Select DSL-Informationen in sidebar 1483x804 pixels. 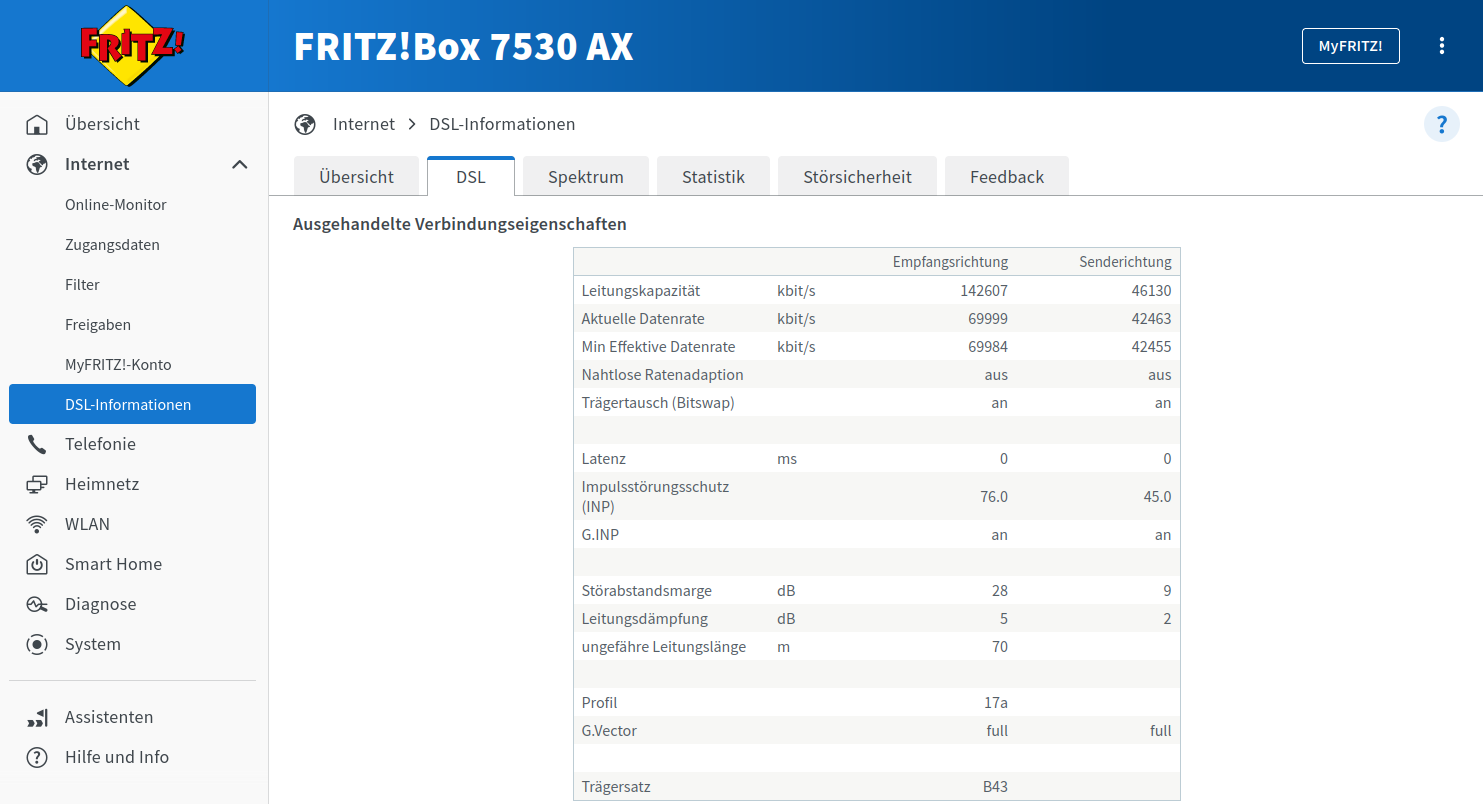[x=132, y=404]
